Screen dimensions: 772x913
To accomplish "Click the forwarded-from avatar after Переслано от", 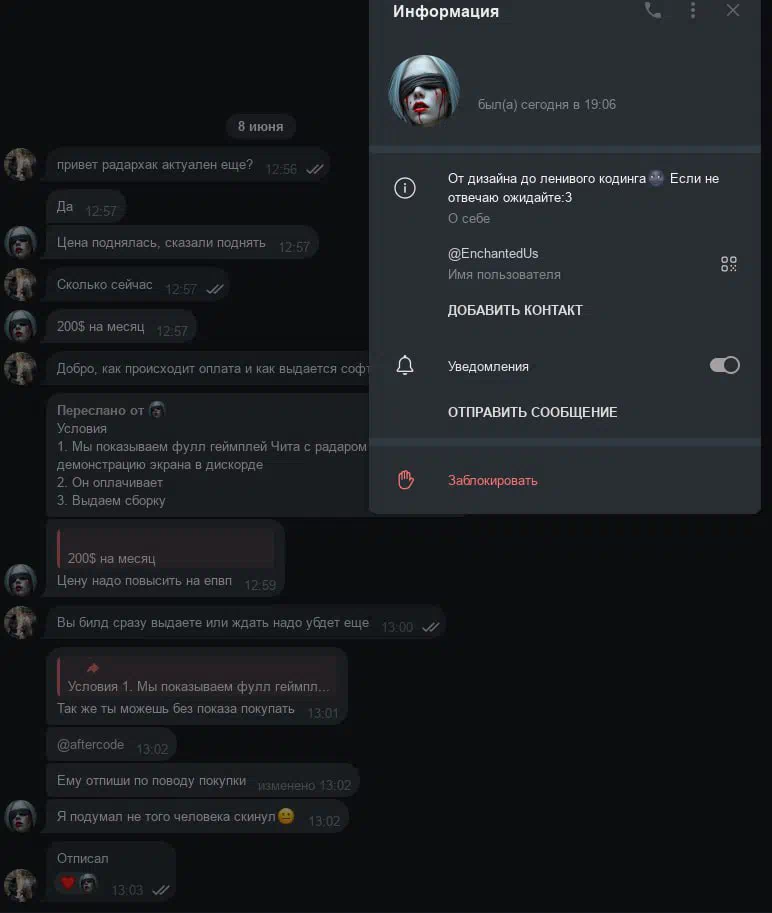I will click(x=157, y=410).
